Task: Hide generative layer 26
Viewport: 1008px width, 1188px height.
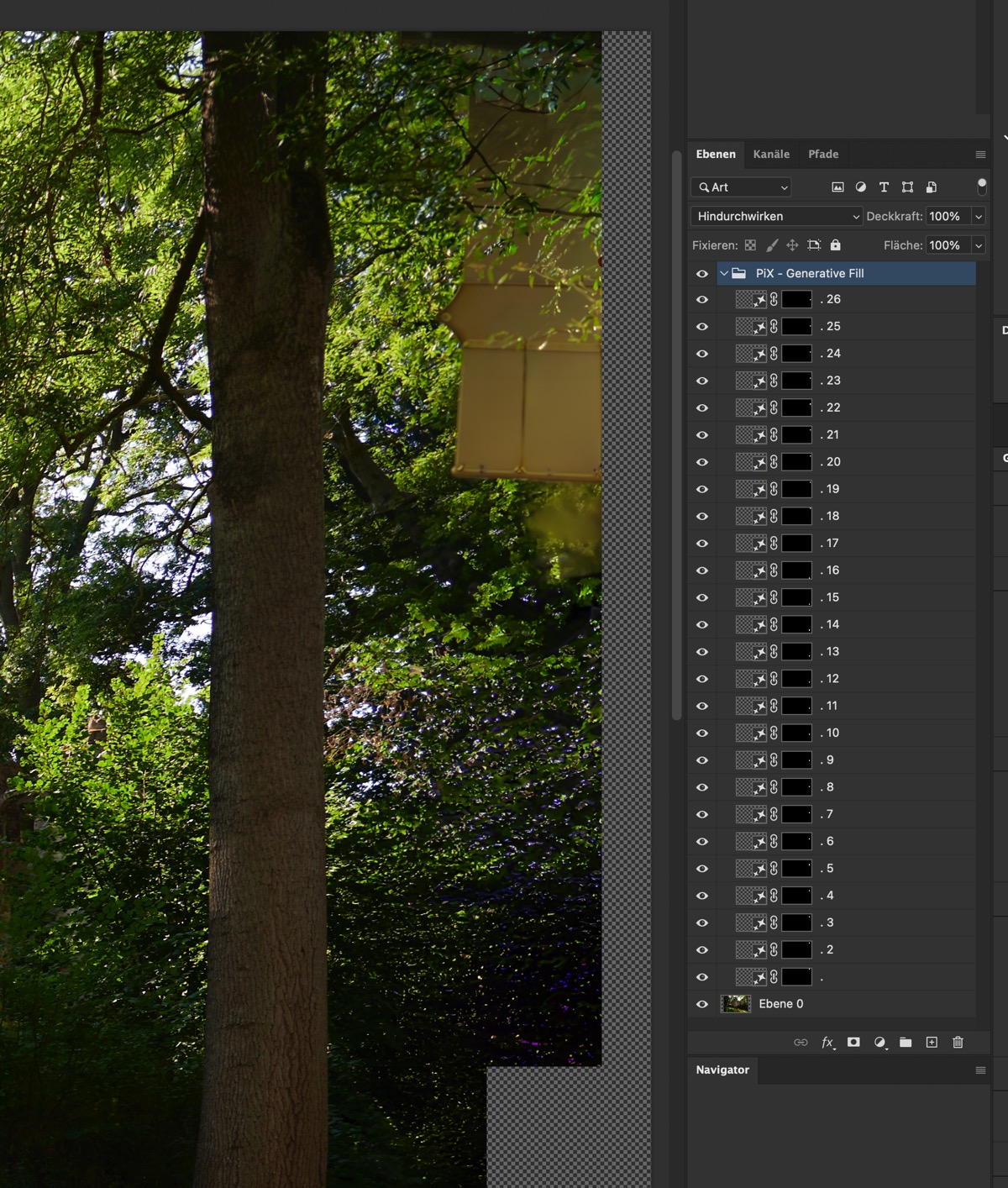Action: click(702, 300)
